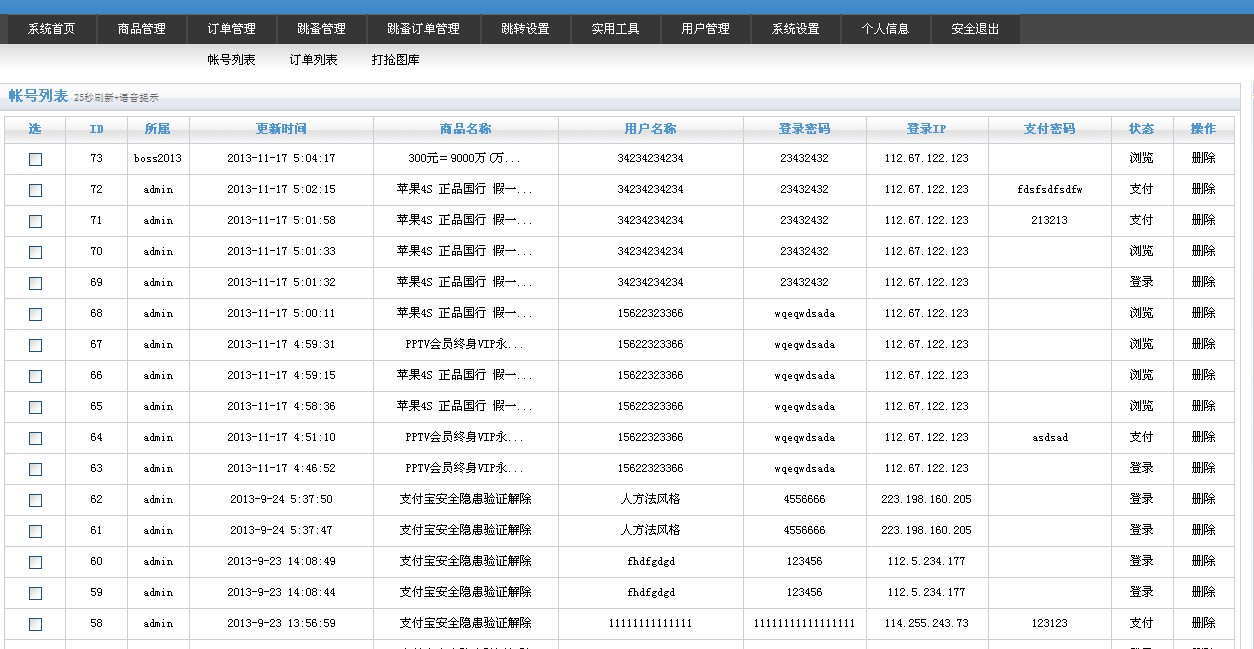Click the 状态 column header

click(1141, 129)
